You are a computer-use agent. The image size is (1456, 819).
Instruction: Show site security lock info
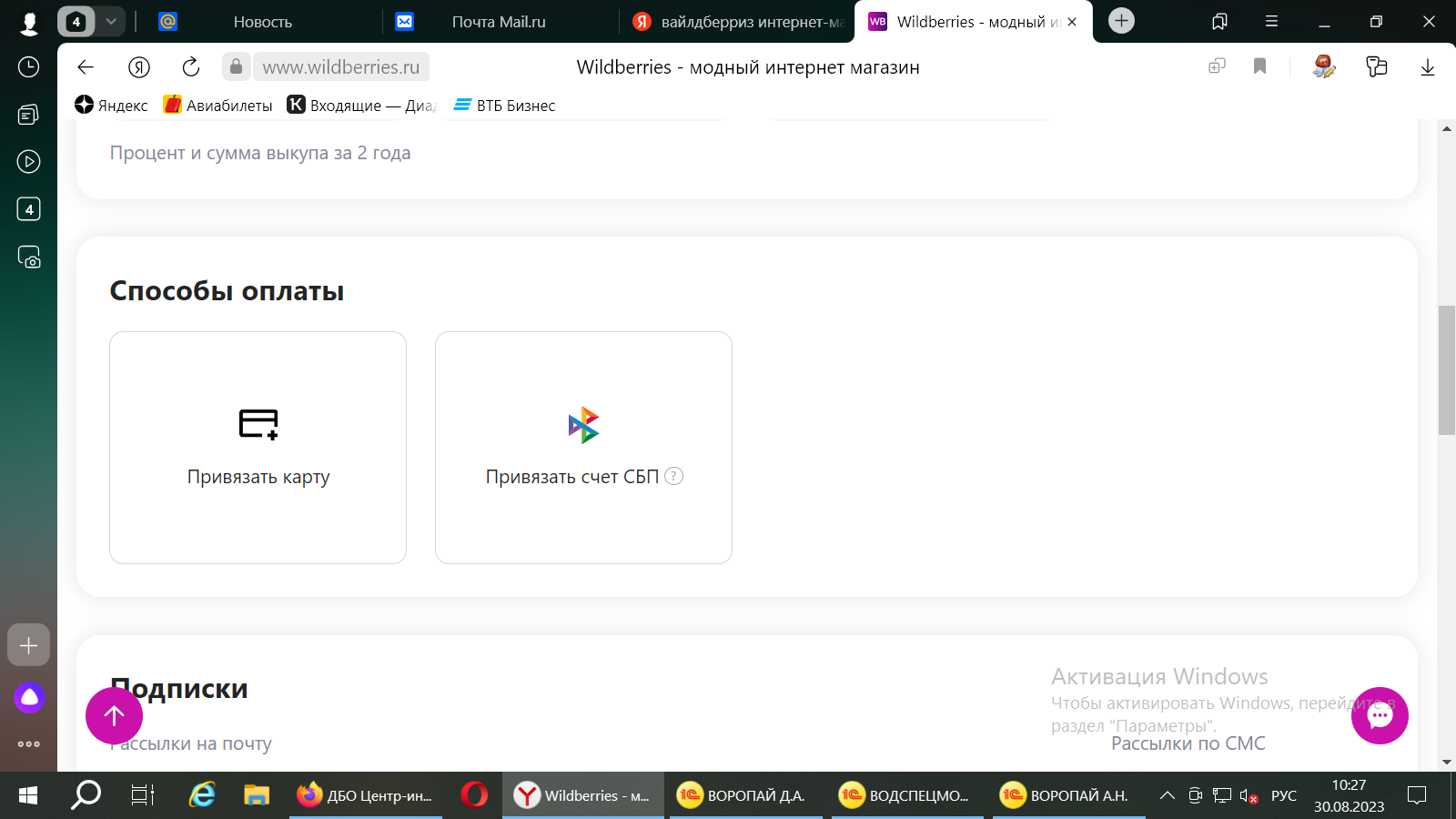coord(236,66)
